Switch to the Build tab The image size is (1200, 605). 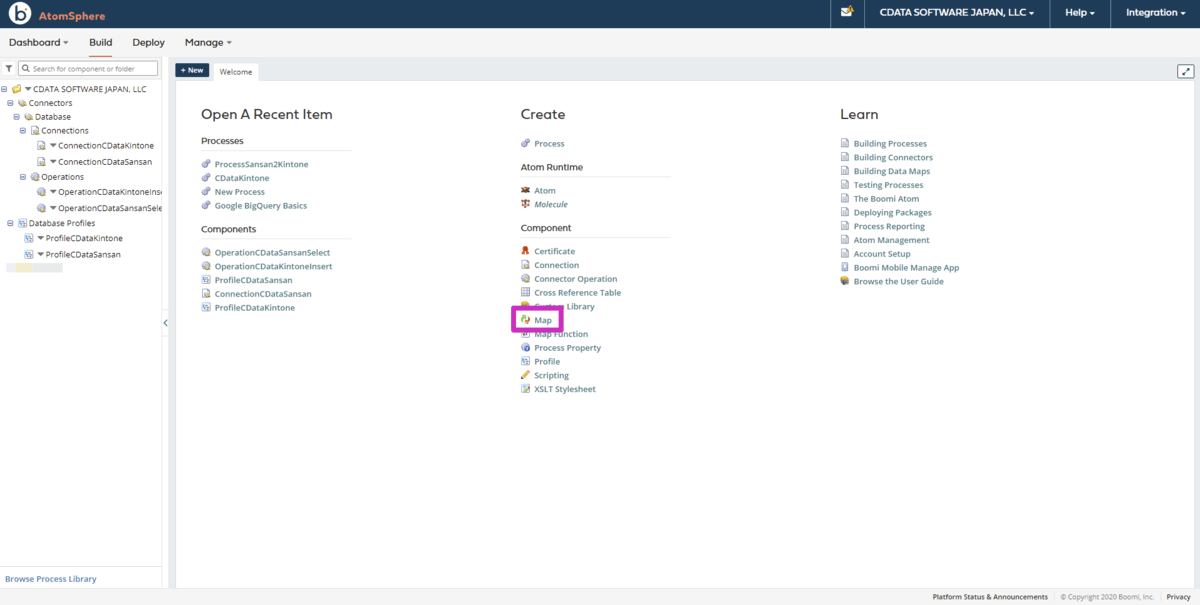coord(100,43)
